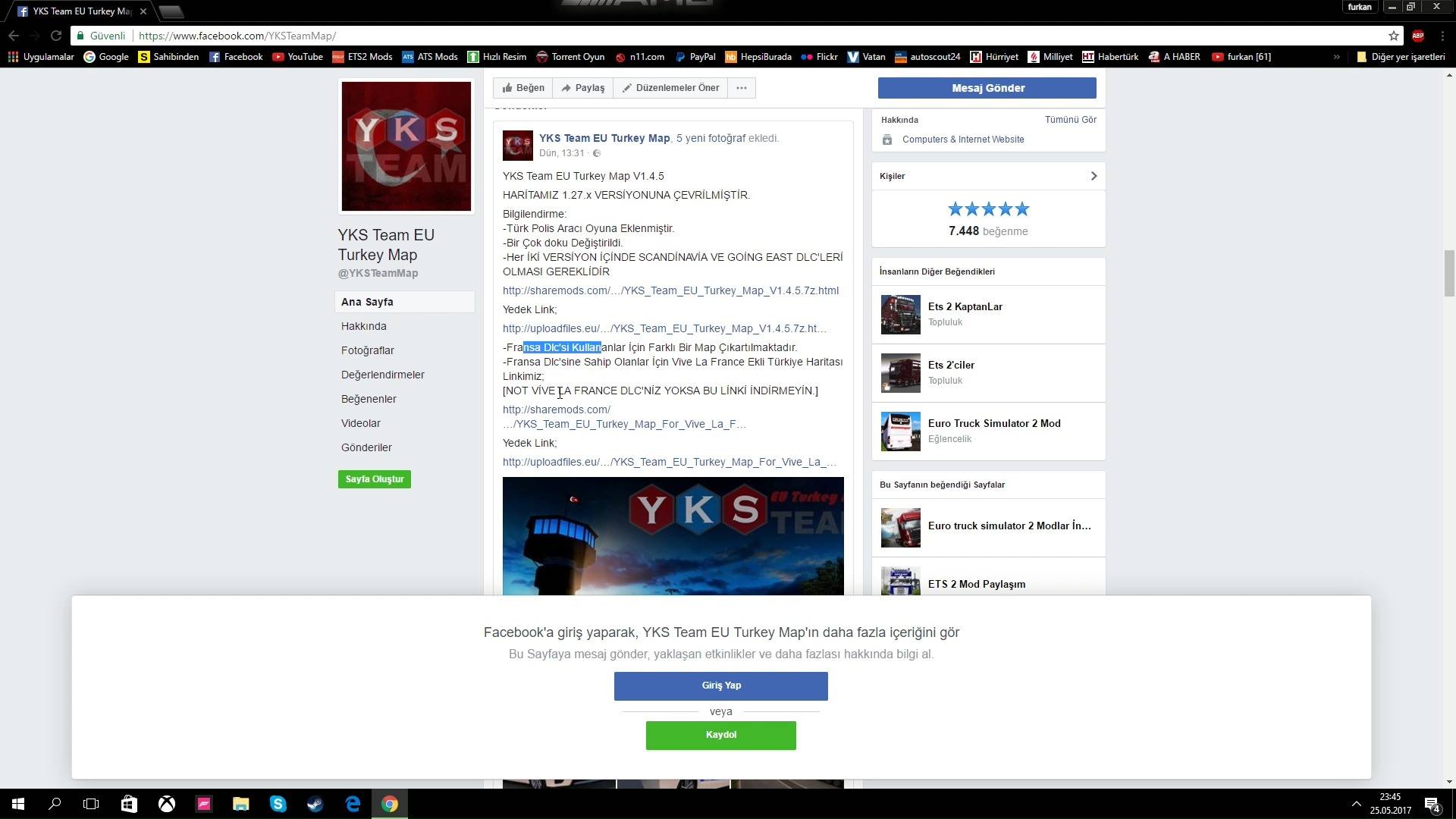Bookmark page with the star icon

(x=1394, y=36)
